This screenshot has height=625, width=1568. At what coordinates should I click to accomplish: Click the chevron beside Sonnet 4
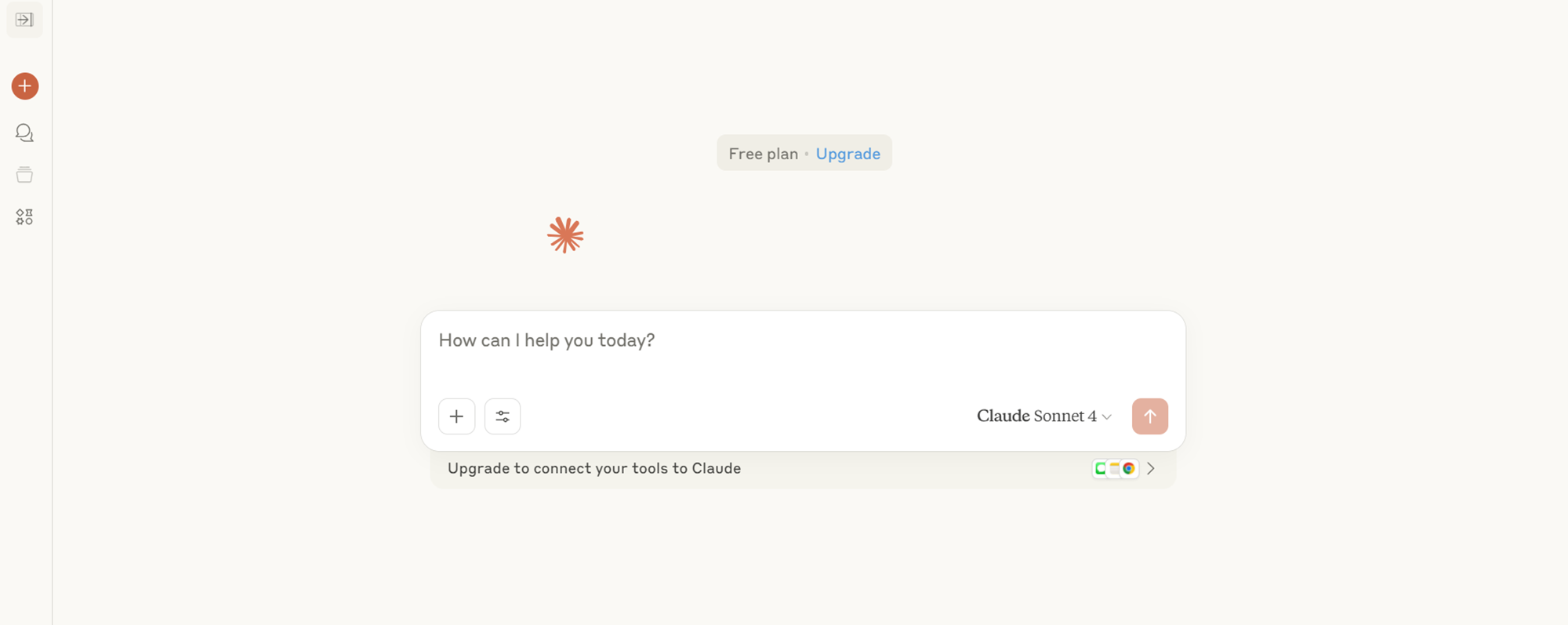(1107, 417)
